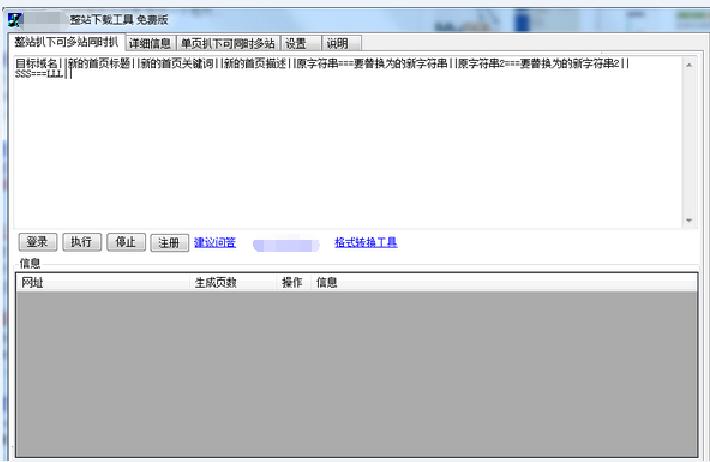Click the 网址 column header
The width and height of the screenshot is (710, 462).
pyautogui.click(x=100, y=283)
